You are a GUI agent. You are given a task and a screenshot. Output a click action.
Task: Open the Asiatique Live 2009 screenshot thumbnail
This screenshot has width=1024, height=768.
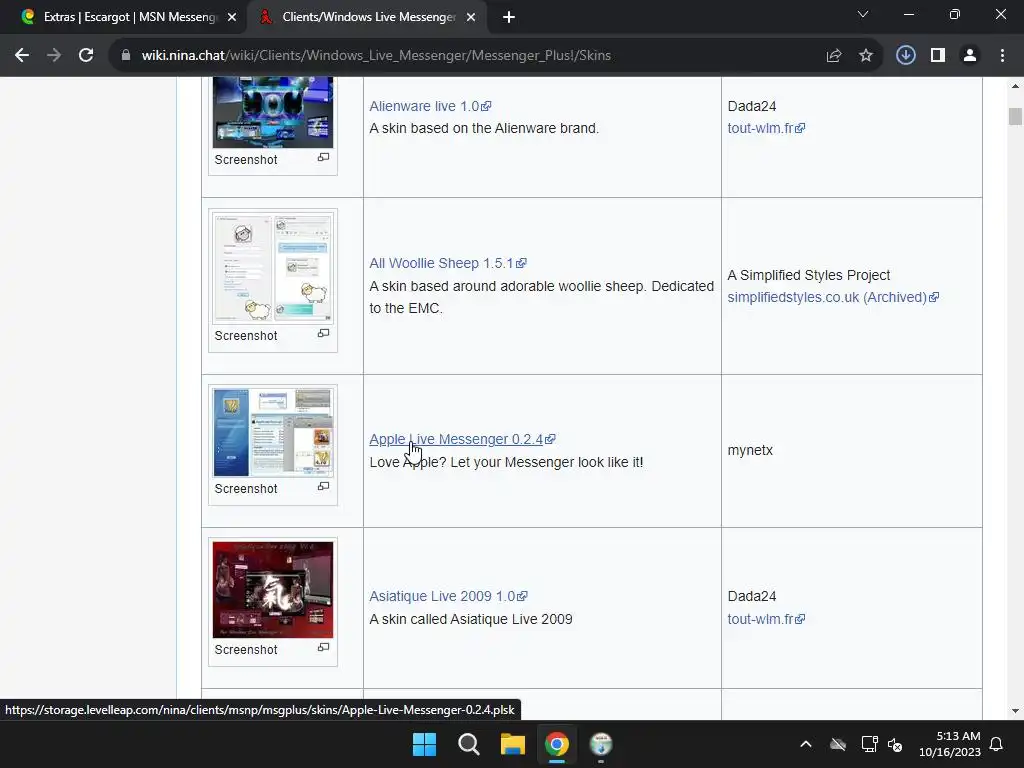point(273,590)
